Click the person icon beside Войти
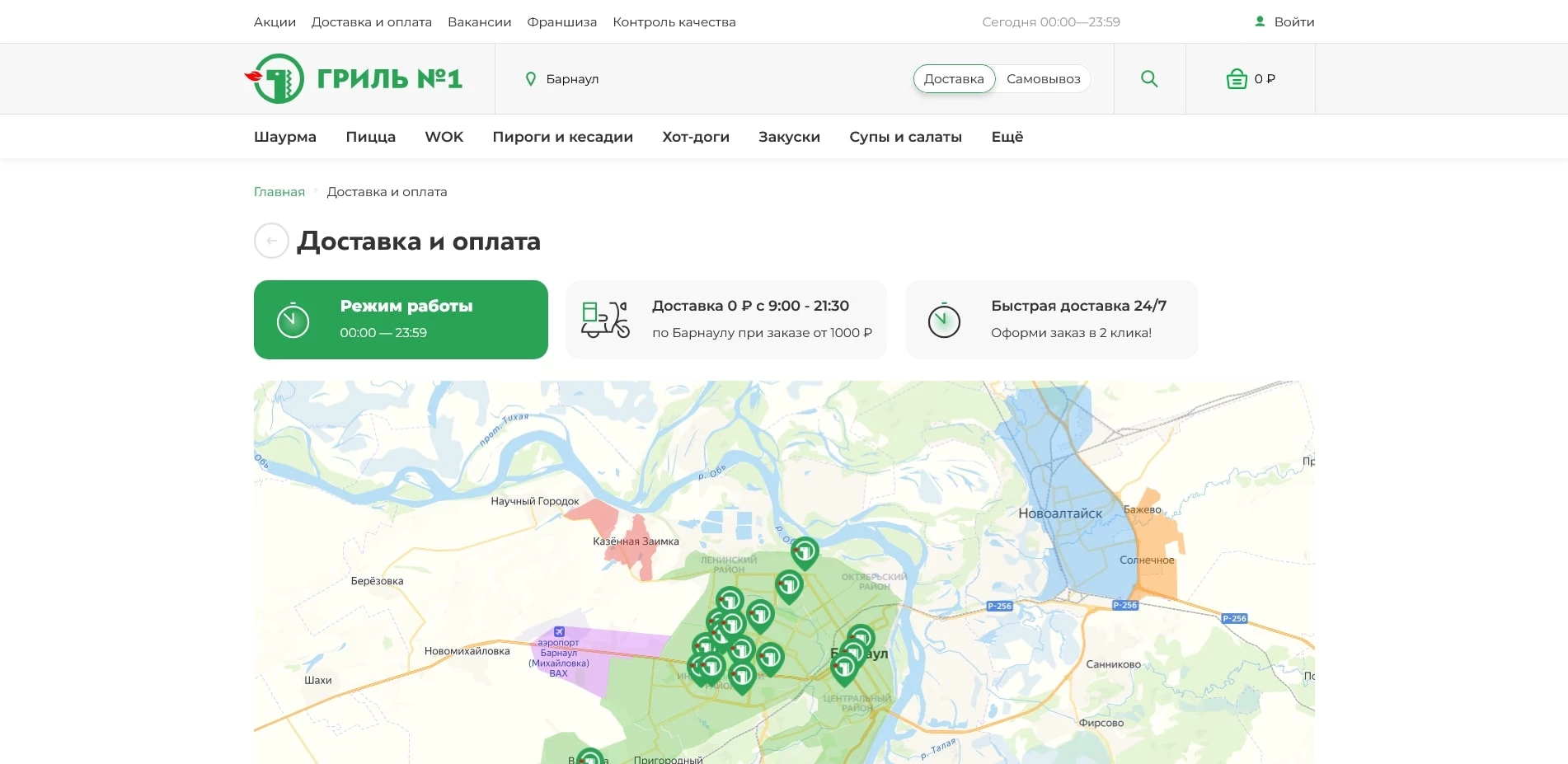 click(x=1260, y=21)
